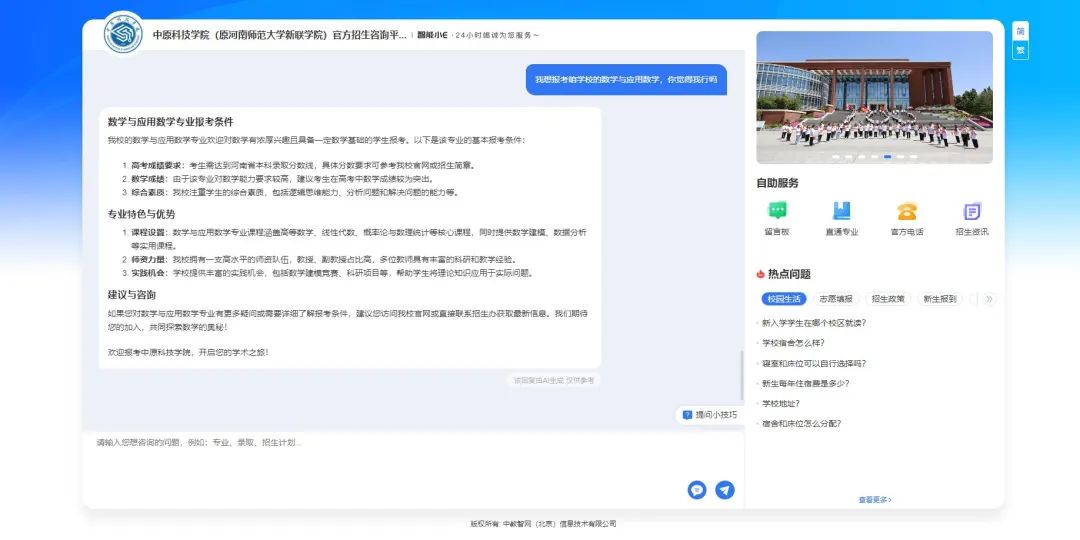Switch to traditional Chinese (繁)

point(1020,50)
